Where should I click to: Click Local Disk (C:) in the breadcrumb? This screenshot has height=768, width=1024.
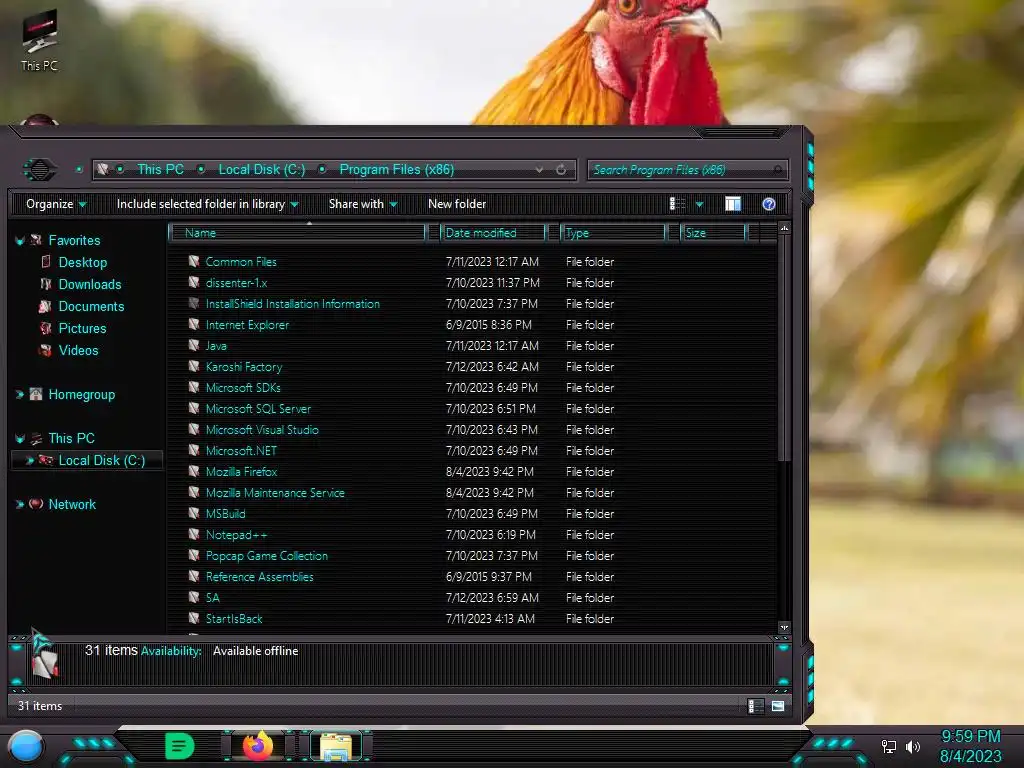tap(261, 169)
